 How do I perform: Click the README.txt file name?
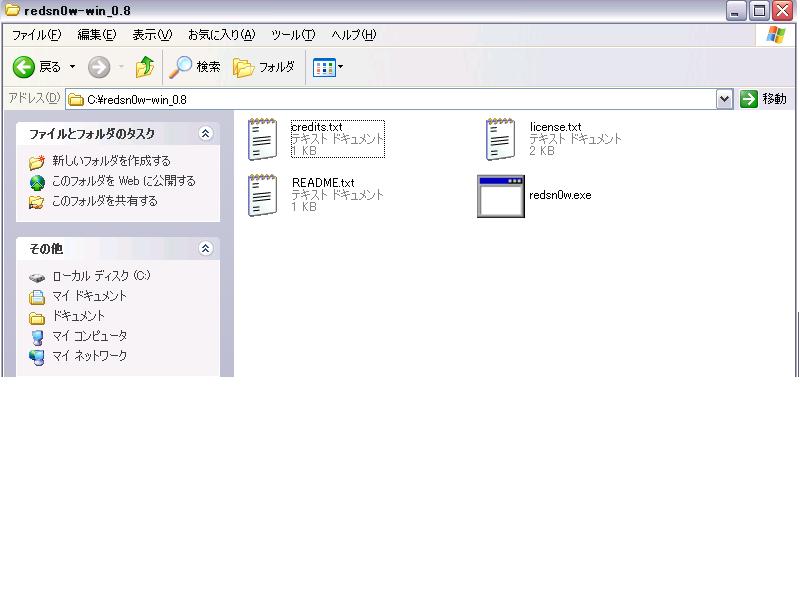click(323, 183)
